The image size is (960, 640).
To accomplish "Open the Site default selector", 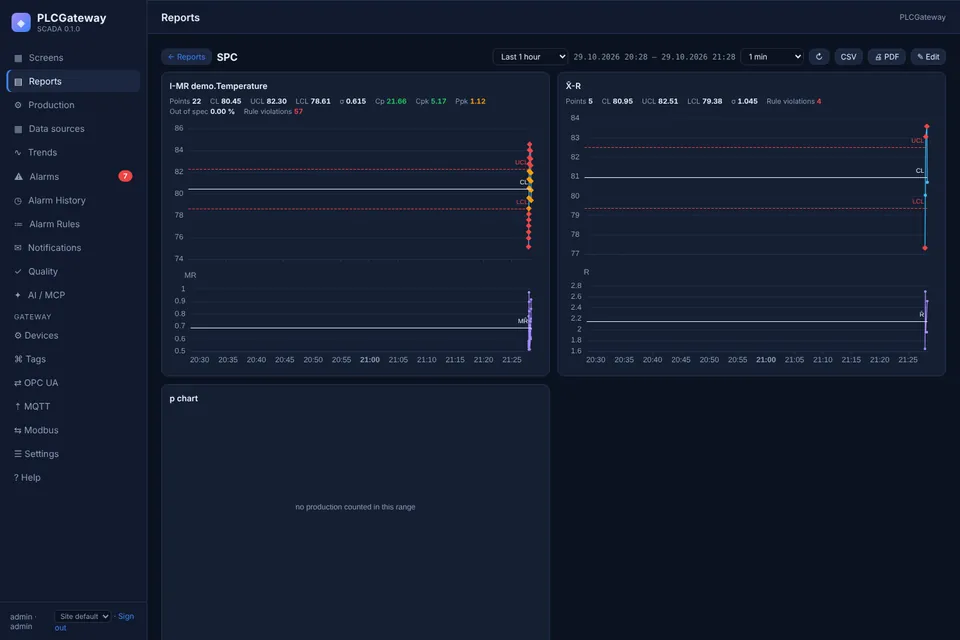I will (83, 616).
